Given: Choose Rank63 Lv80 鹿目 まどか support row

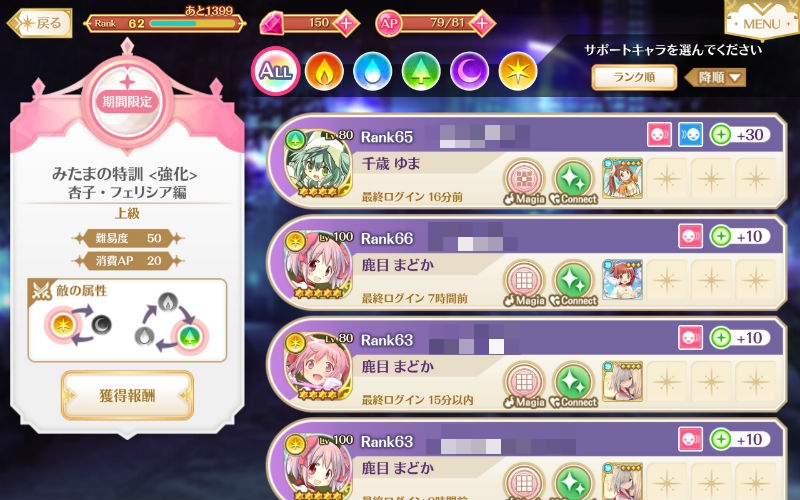Looking at the screenshot, I should pos(526,364).
